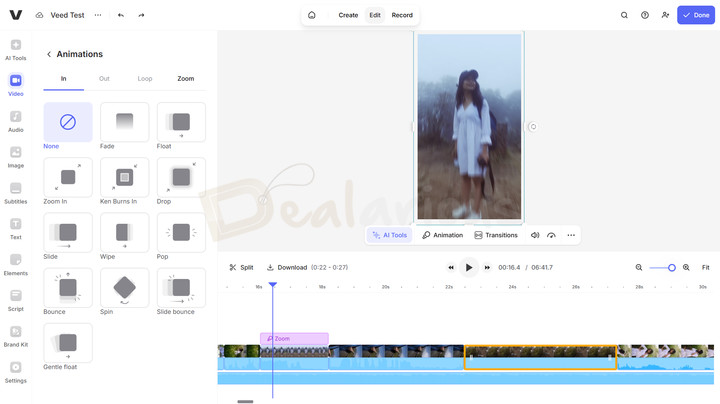Click the undo arrow icon
Screen dimensions: 720x404
tap(121, 15)
